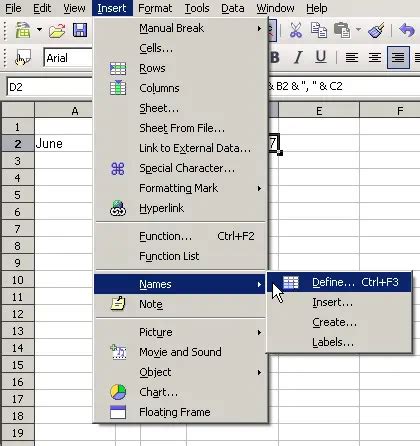Click the Special Character icon
This screenshot has height=446, width=420.
(118, 169)
